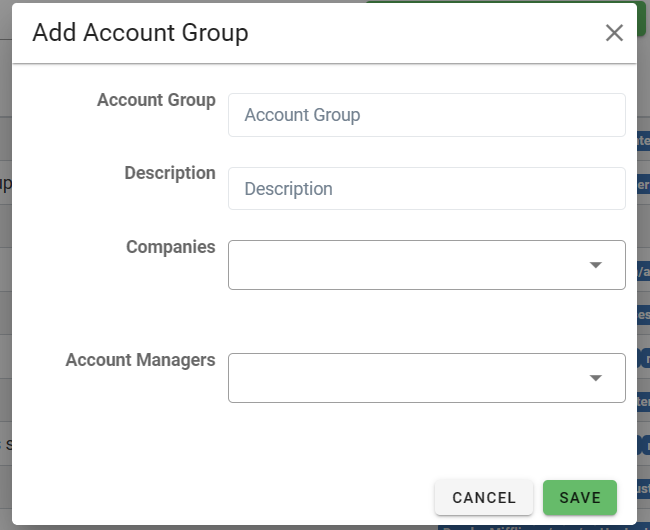Click the X icon in dialog header
This screenshot has height=530, width=650.
point(614,33)
